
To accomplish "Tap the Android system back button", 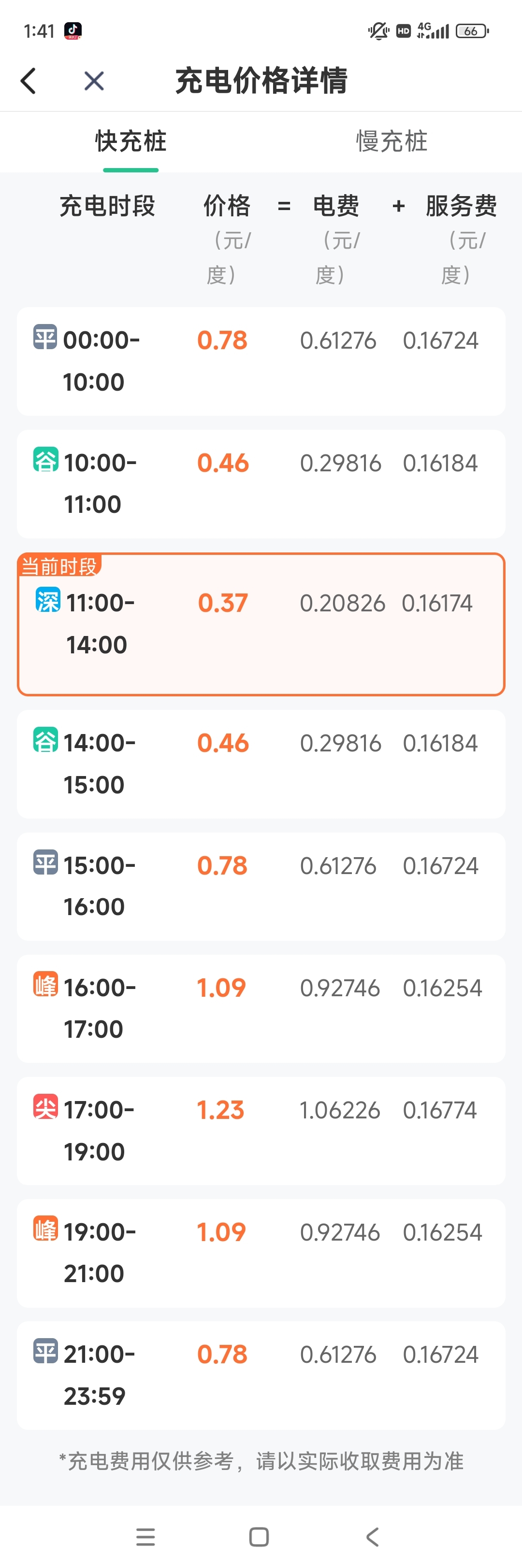I will point(373,1537).
